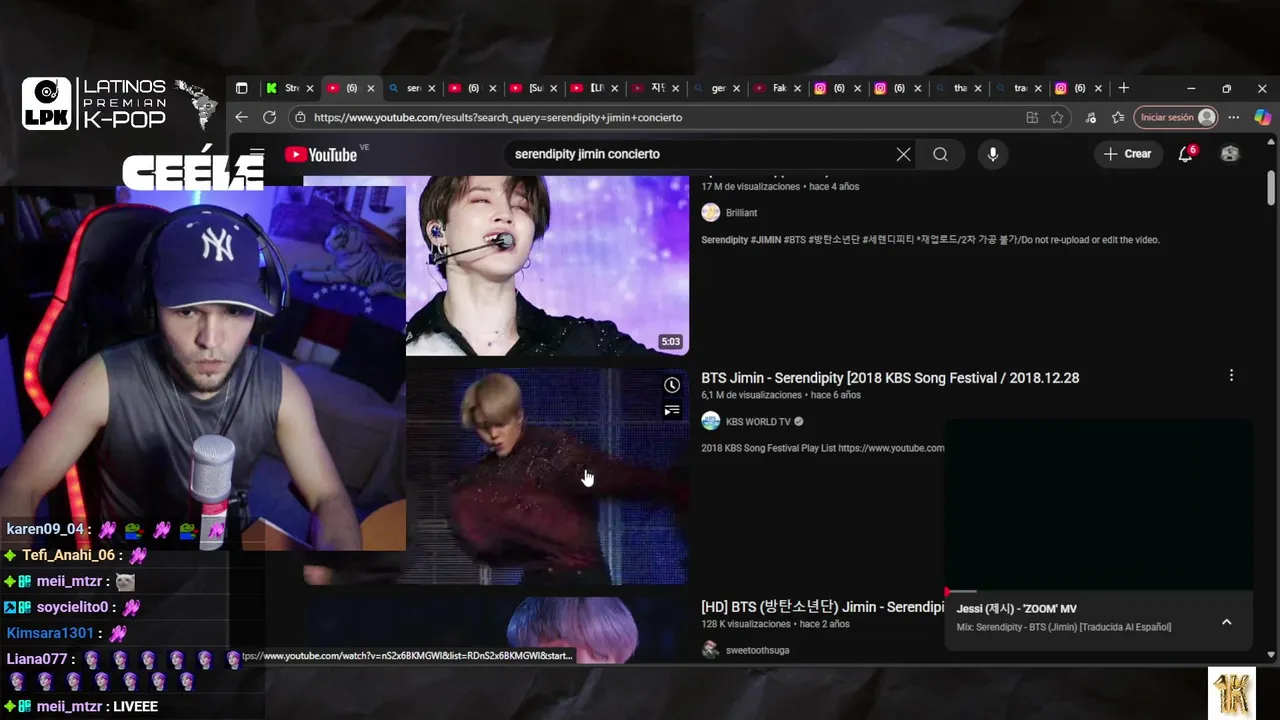This screenshot has width=1280, height=720.
Task: Open more options for BTS Jimin KBS video
Action: pos(1231,375)
